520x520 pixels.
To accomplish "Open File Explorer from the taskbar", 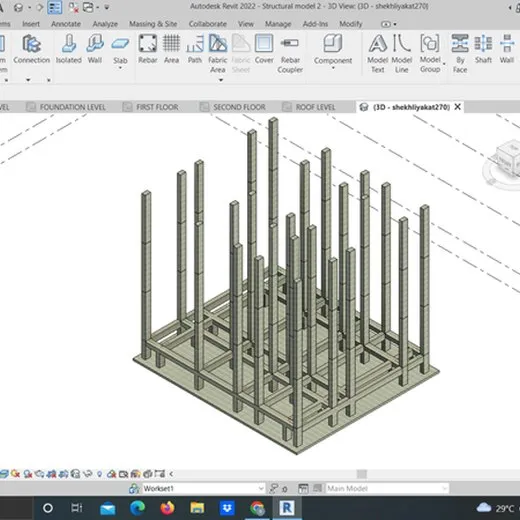I will pyautogui.click(x=197, y=508).
